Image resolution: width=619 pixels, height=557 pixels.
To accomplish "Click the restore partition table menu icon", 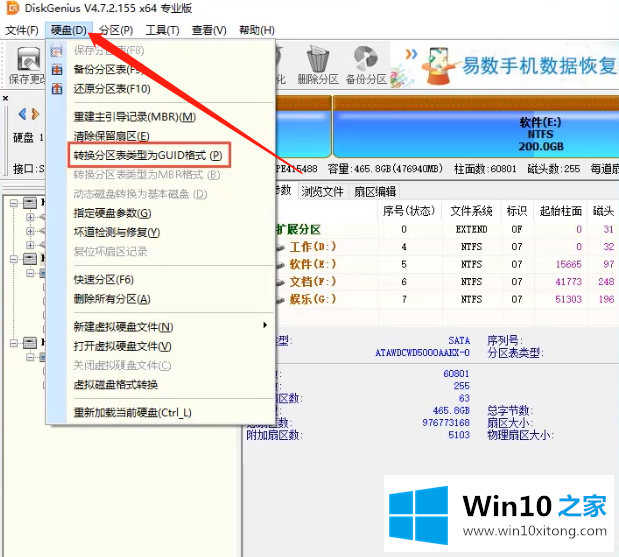I will pyautogui.click(x=57, y=88).
